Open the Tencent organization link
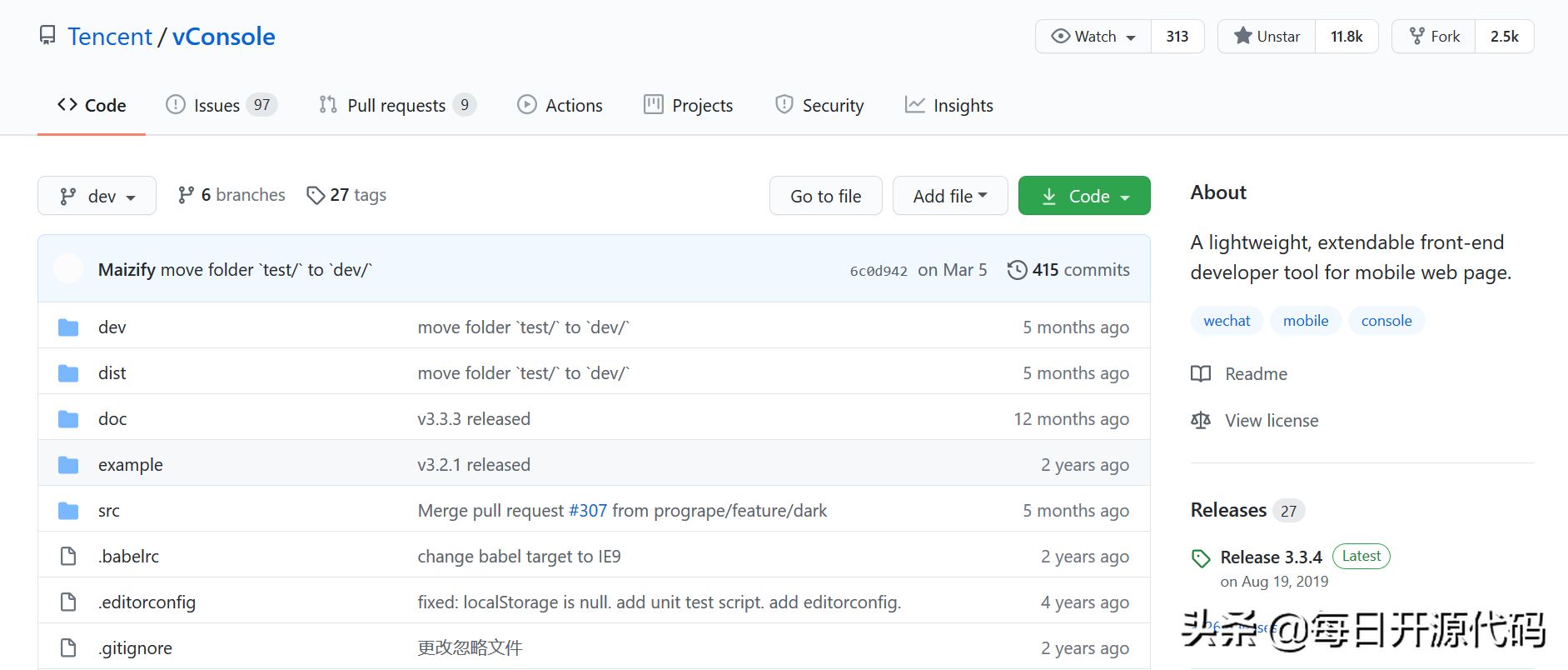This screenshot has width=1568, height=670. coord(110,37)
